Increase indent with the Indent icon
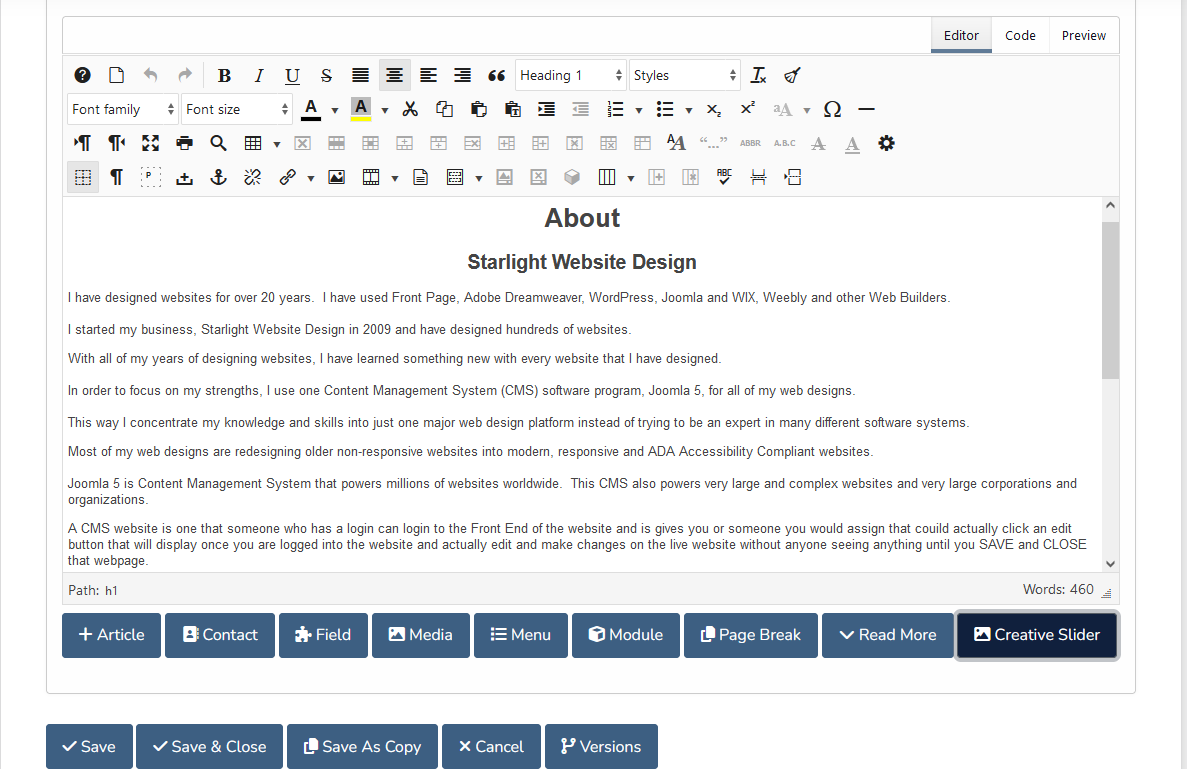Screen dimensions: 1187x769 [x=547, y=109]
